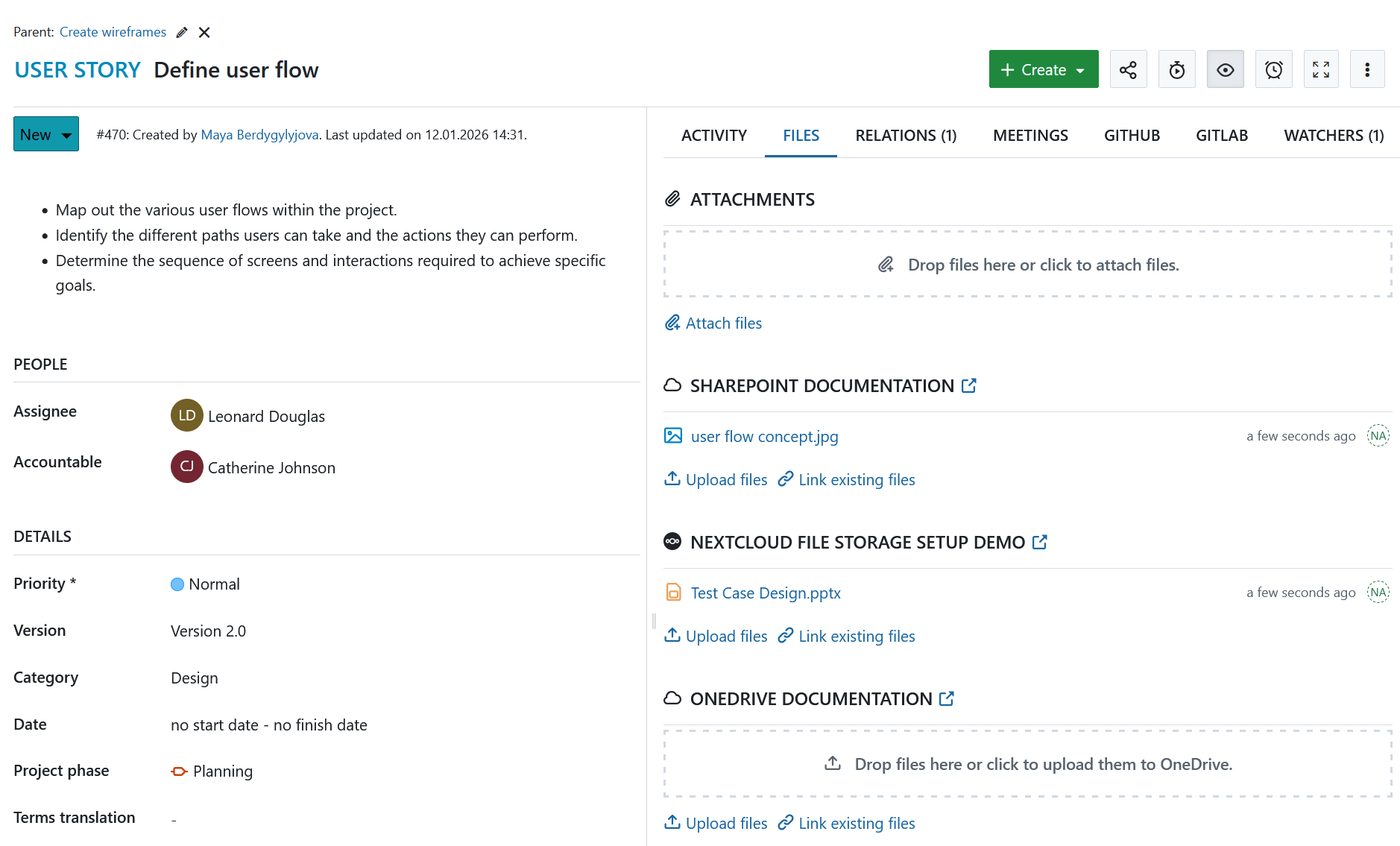The image size is (1400, 846).
Task: Share the work package
Action: pos(1128,69)
